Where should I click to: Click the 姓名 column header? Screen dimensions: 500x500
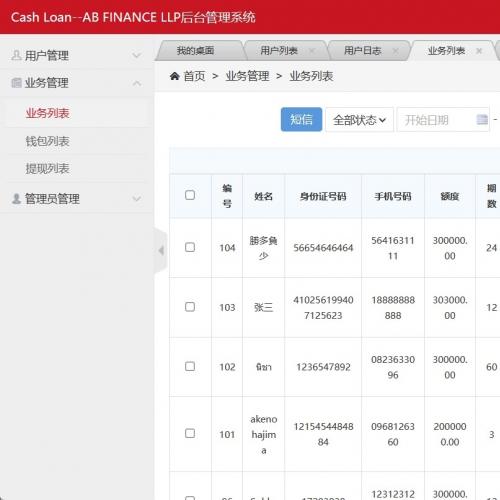[x=263, y=196]
